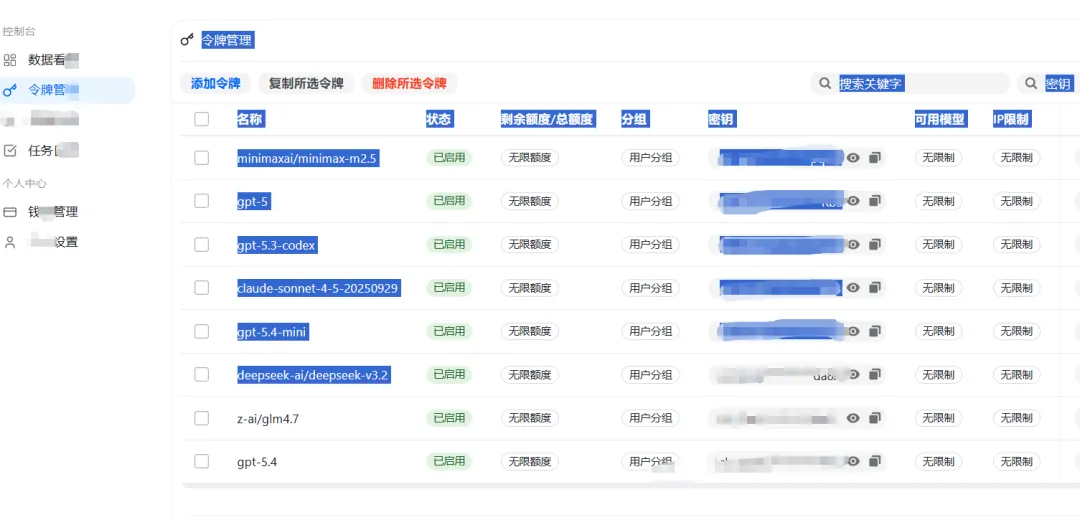Copy the gpt-5.4 token key
Screen dimensions: 1080x520
pos(875,461)
